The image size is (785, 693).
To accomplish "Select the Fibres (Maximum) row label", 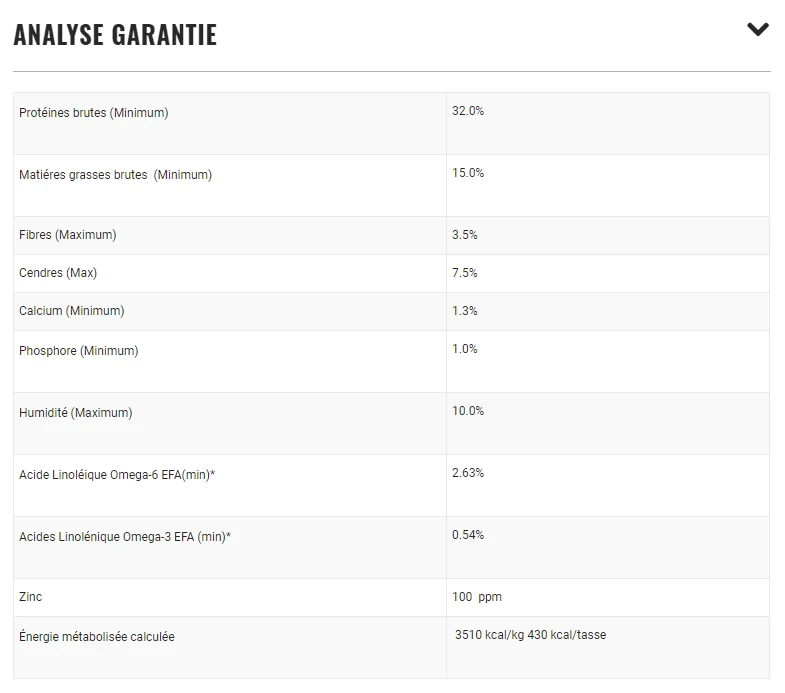I will tap(68, 235).
